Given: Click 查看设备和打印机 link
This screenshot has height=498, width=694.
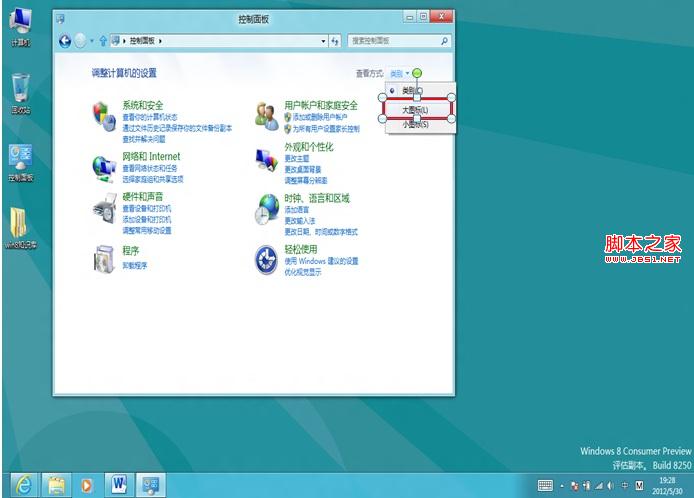Looking at the screenshot, I should point(147,208).
